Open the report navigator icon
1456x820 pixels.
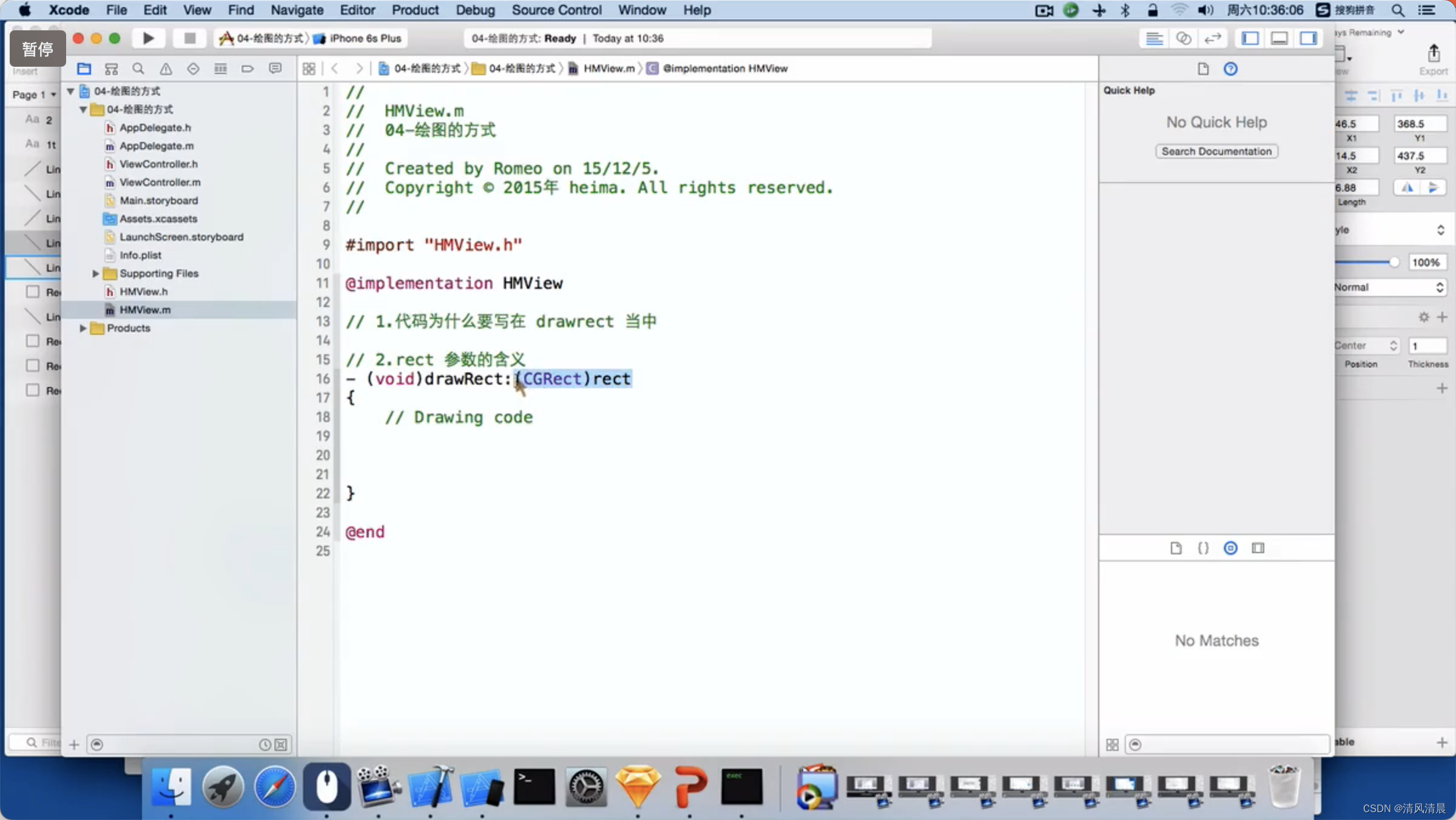[275, 69]
